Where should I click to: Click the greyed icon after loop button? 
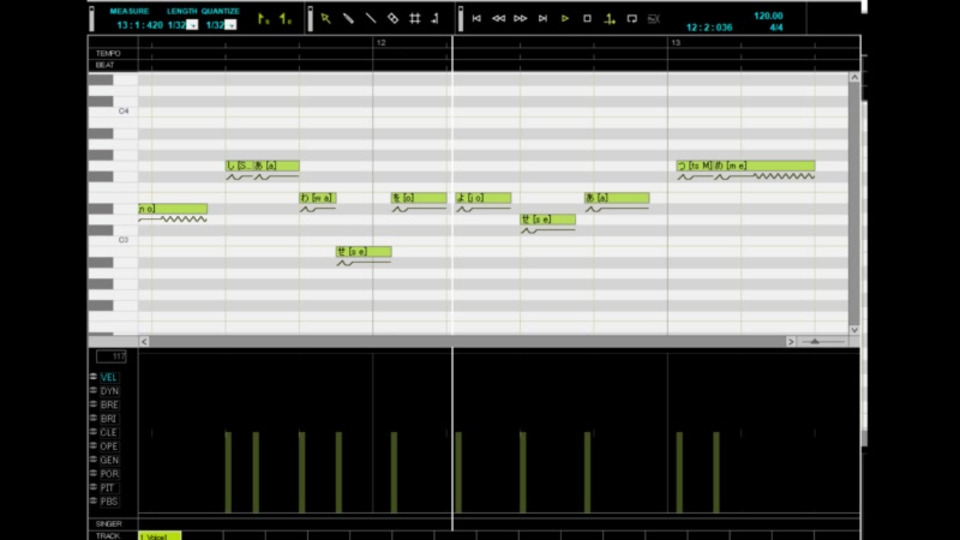click(x=653, y=20)
